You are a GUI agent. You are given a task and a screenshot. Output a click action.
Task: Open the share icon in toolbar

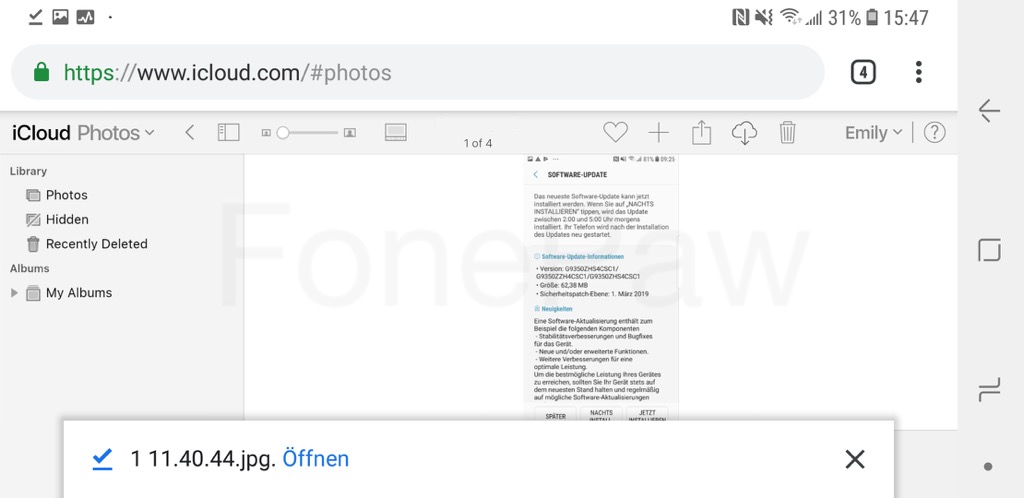pyautogui.click(x=701, y=132)
